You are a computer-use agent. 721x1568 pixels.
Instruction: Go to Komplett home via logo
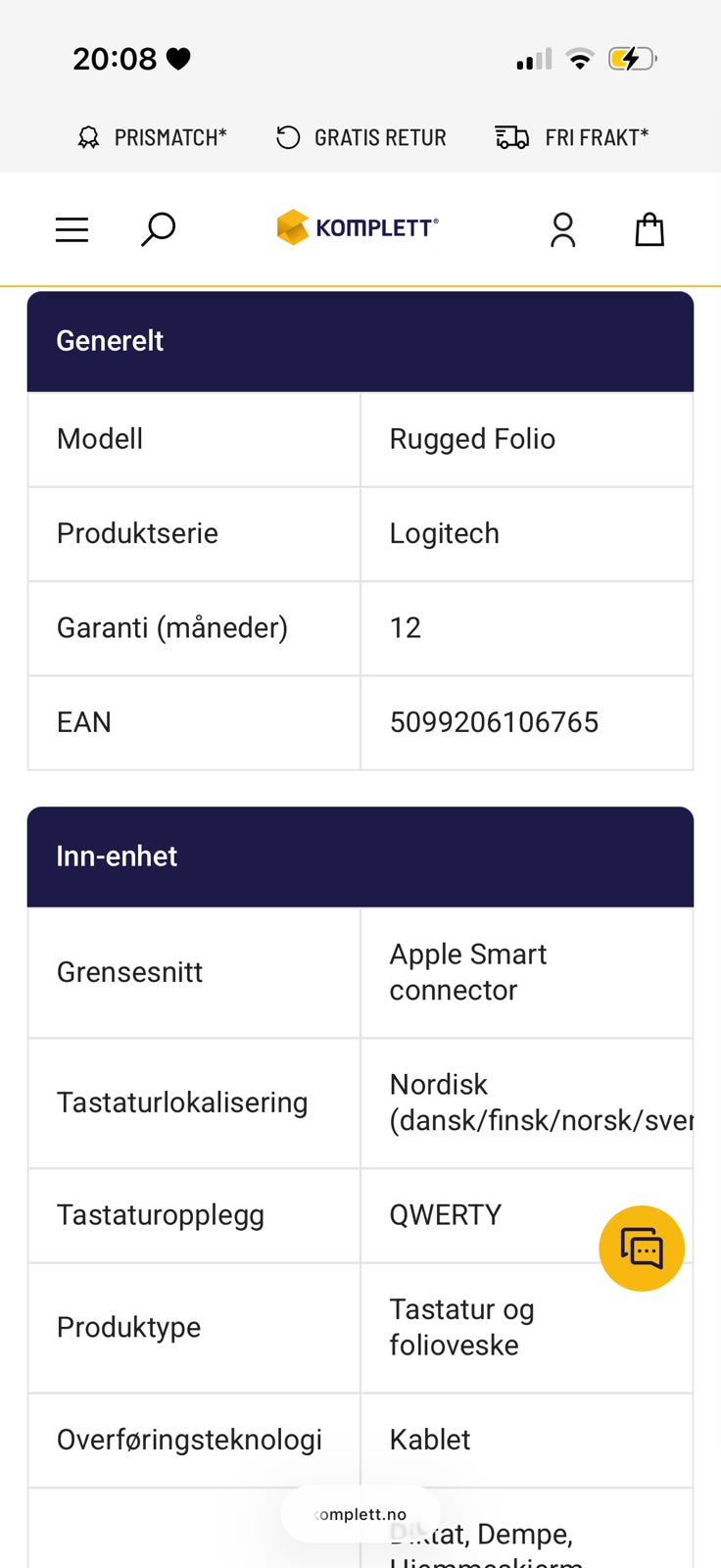[358, 227]
